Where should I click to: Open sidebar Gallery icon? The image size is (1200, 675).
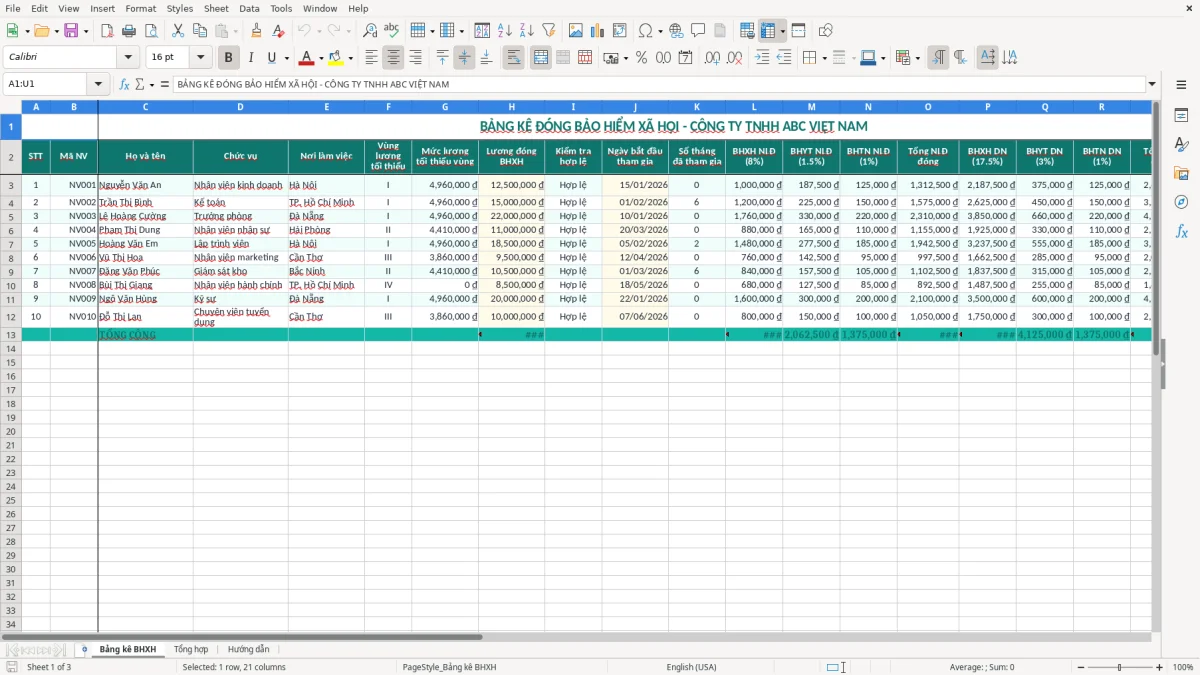[1181, 174]
